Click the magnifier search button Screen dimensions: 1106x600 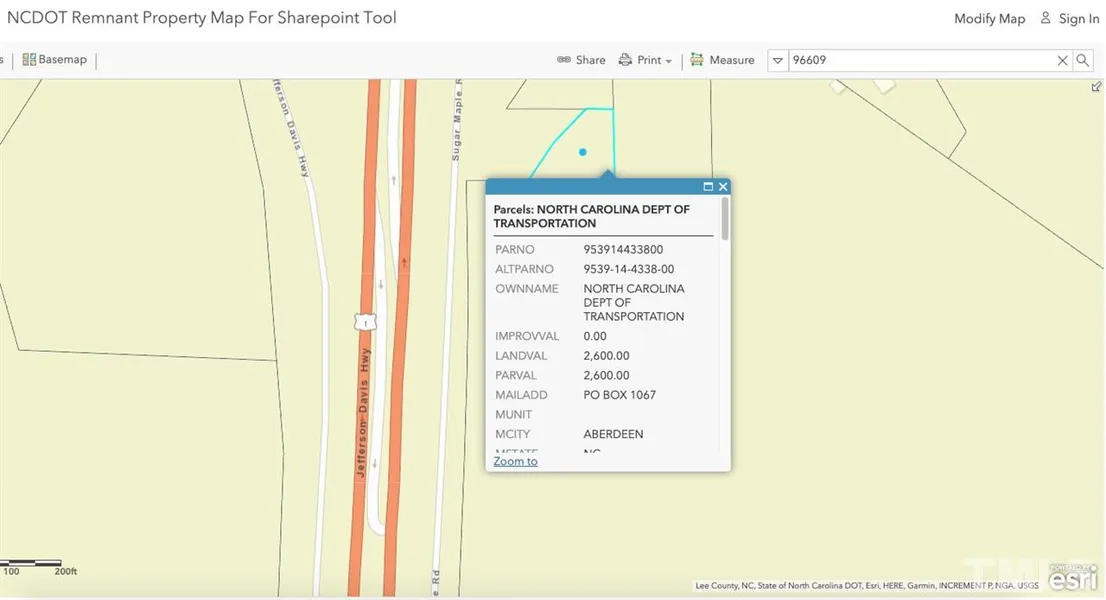[x=1083, y=61]
